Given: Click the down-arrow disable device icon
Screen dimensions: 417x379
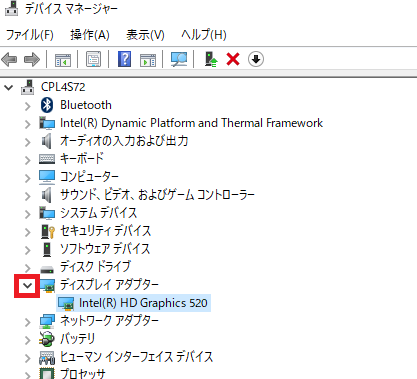Looking at the screenshot, I should point(256,59).
